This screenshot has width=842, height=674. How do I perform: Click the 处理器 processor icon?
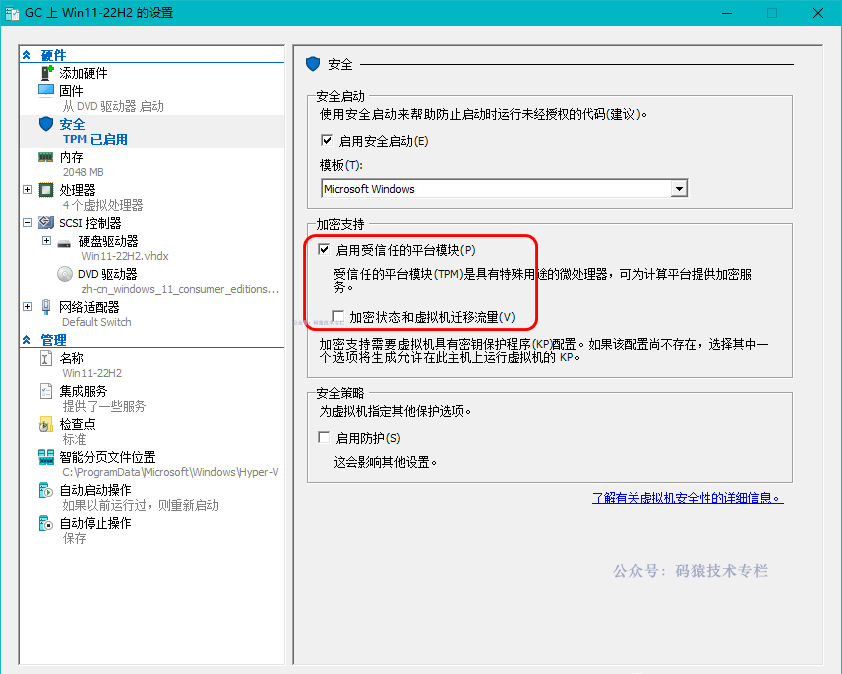46,190
